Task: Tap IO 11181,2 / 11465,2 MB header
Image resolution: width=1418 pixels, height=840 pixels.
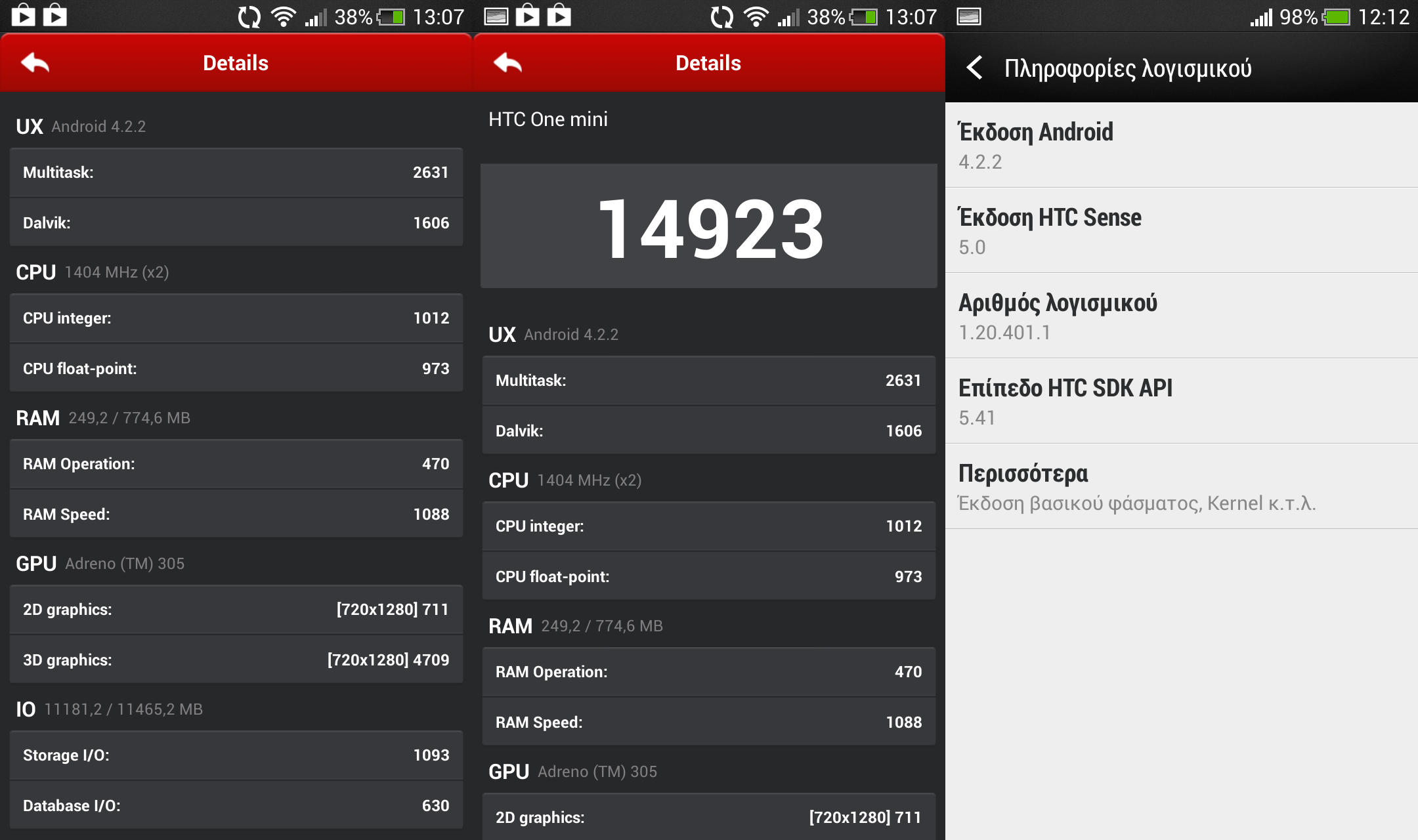Action: (x=110, y=709)
